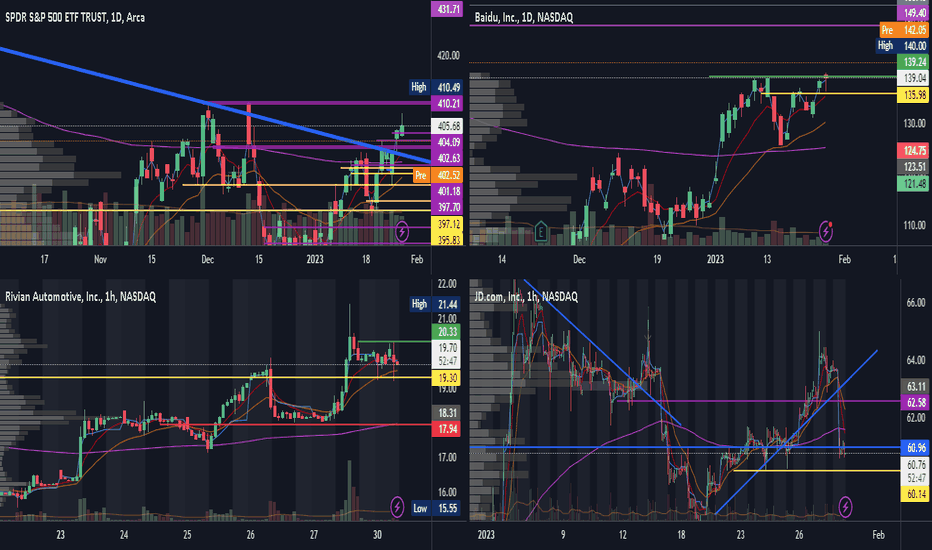Select the blue 60.96 price label
This screenshot has width=932, height=550.
pos(915,448)
